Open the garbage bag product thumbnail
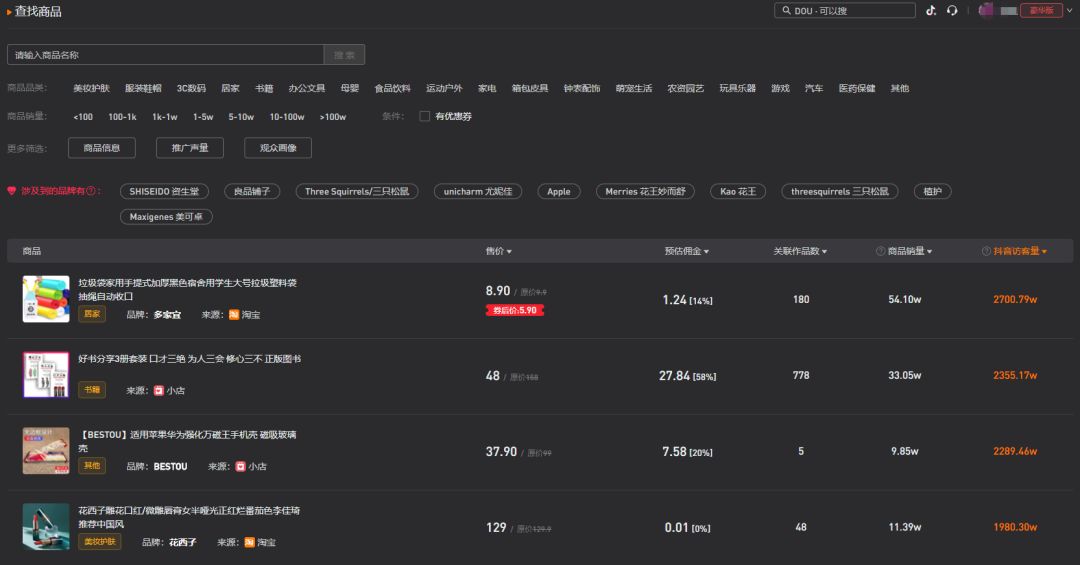This screenshot has width=1080, height=565. coord(46,299)
